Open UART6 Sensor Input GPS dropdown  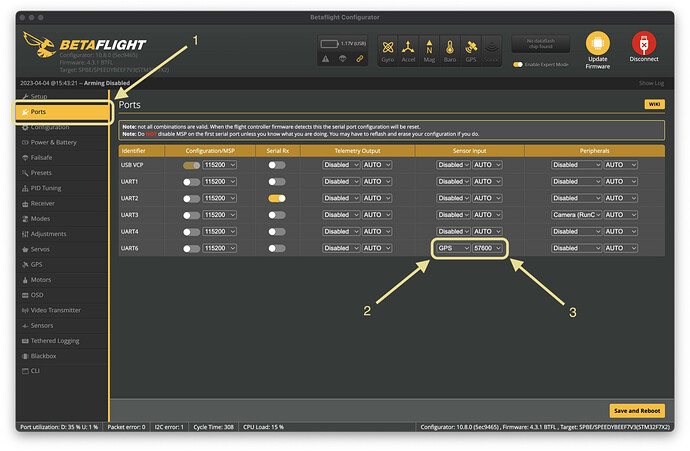click(453, 248)
